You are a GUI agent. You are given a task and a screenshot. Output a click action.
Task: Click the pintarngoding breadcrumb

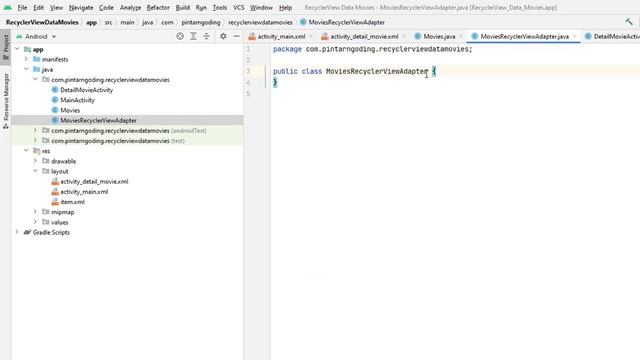point(201,22)
